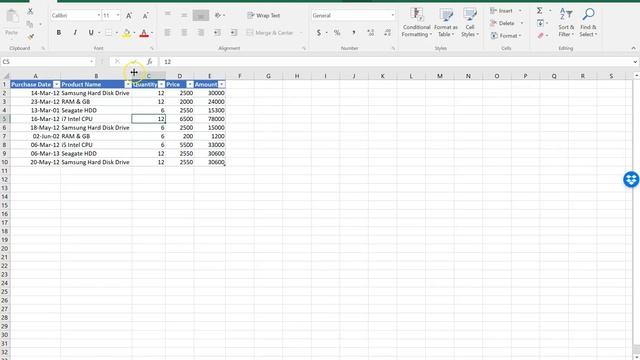Open the Purchase Date filter dropdown

pos(56,84)
